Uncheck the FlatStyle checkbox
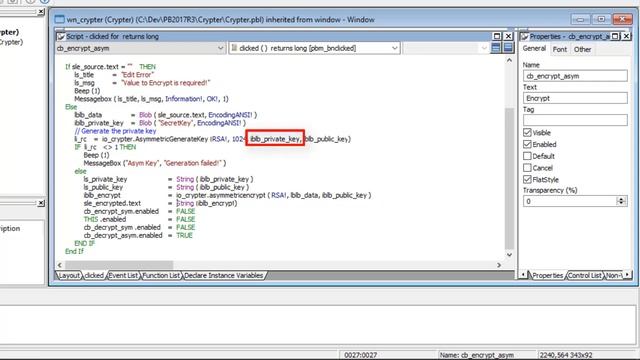The height and width of the screenshot is (360, 640). click(527, 180)
